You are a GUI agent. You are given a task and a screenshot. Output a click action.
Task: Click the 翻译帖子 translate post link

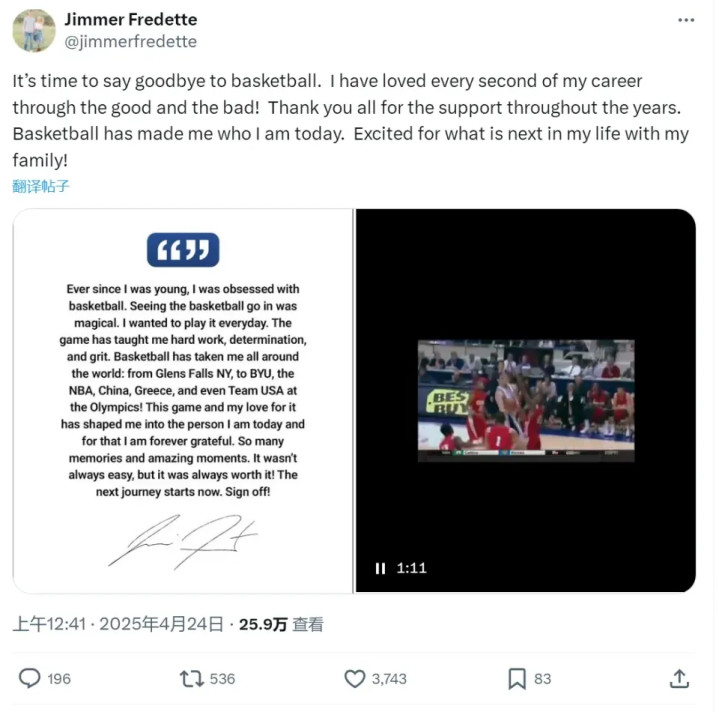(41, 186)
